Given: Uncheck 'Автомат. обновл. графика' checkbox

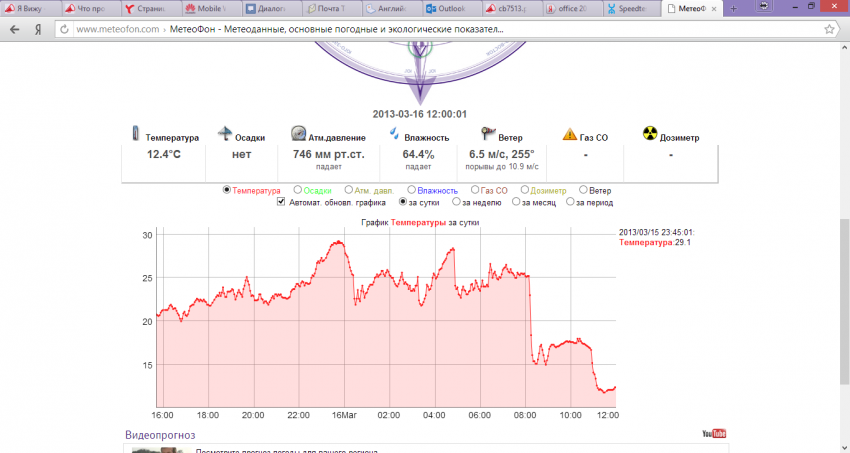Looking at the screenshot, I should click(x=281, y=202).
